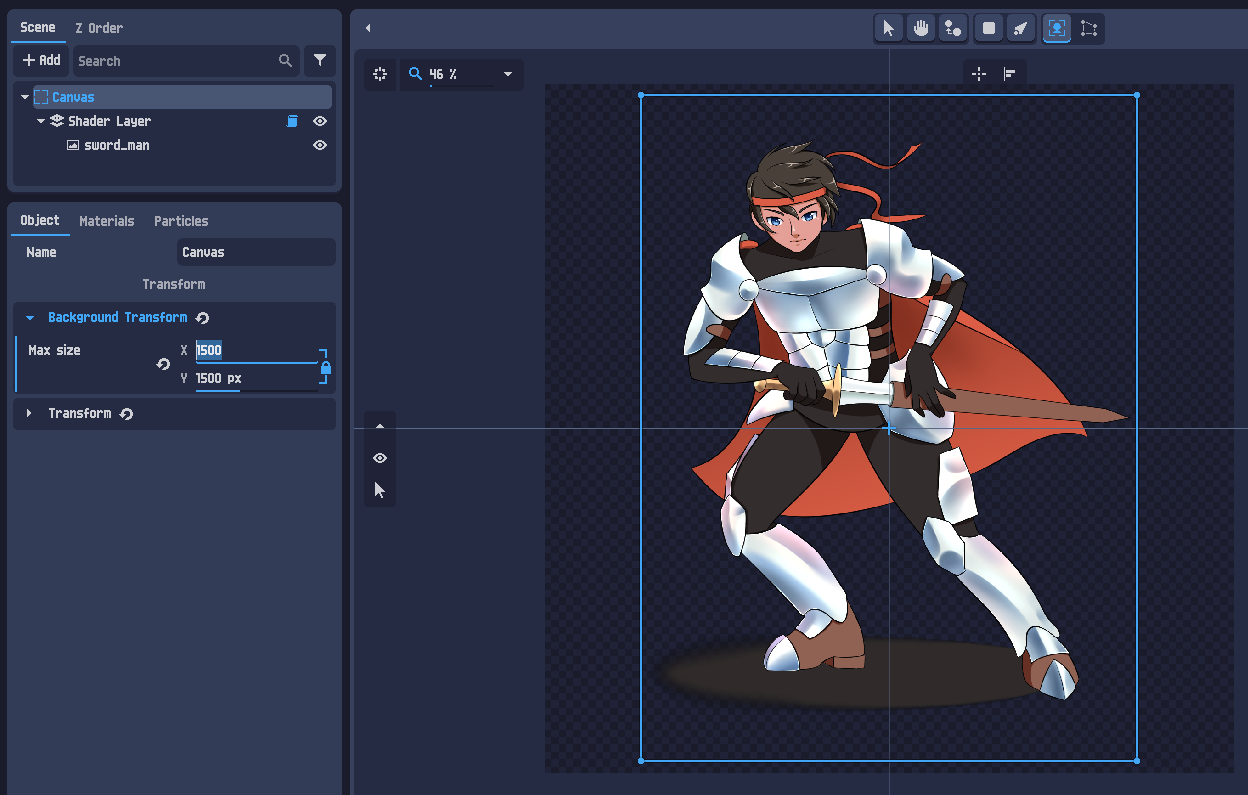This screenshot has height=795, width=1248.
Task: Click the Add button in the Scene panel
Action: click(40, 60)
